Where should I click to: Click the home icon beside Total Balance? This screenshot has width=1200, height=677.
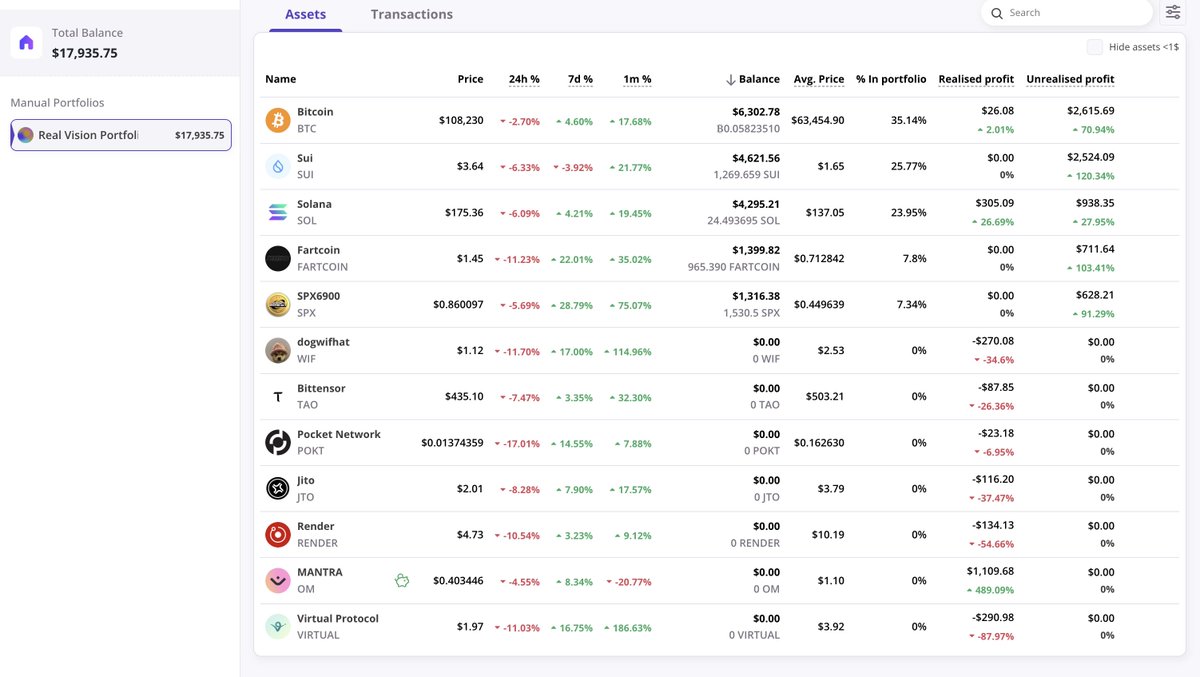(26, 43)
